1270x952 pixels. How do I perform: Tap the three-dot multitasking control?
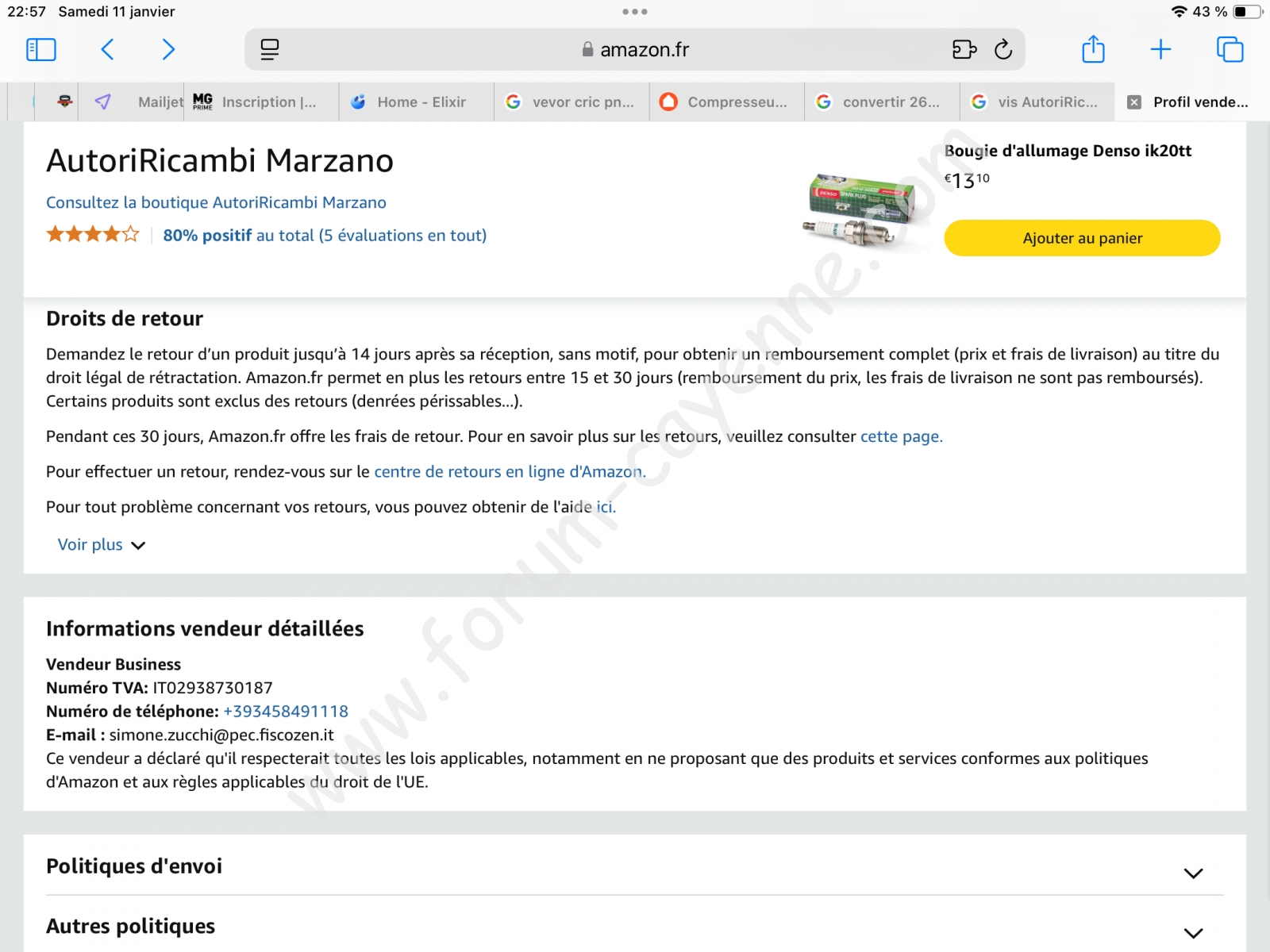(635, 12)
